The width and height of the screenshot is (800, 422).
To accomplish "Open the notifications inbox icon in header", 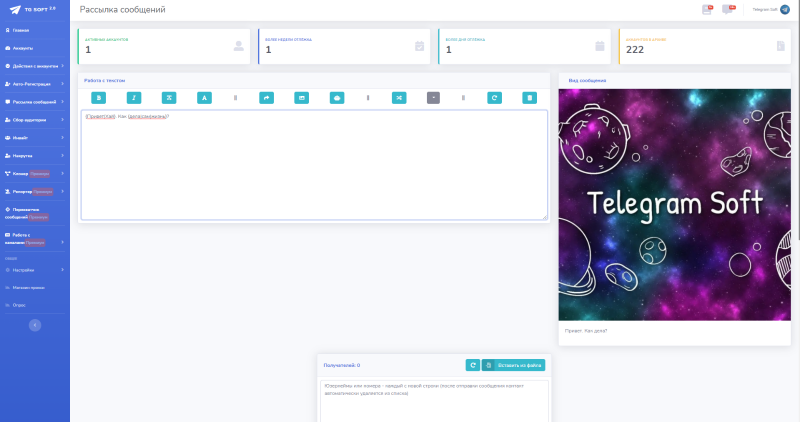I will pos(707,9).
